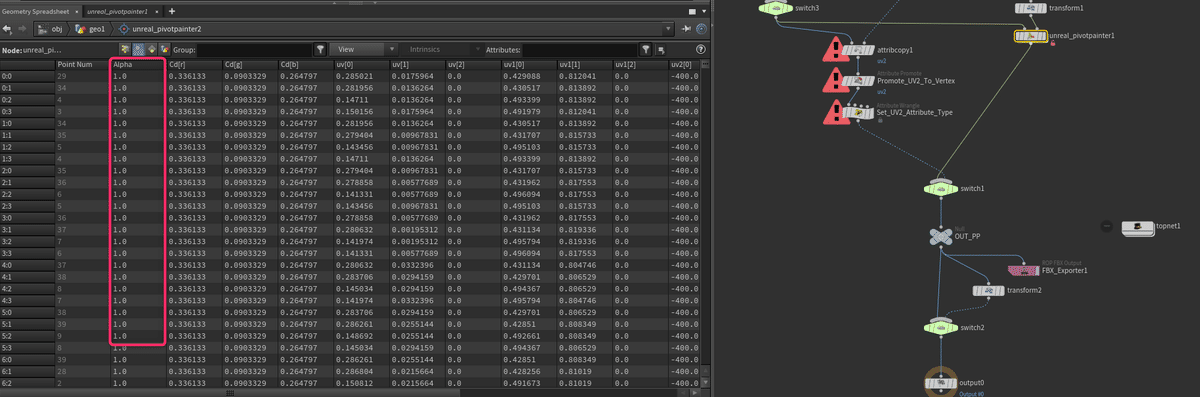
Task: Select the row labeled 6:2
Action: tap(27, 382)
